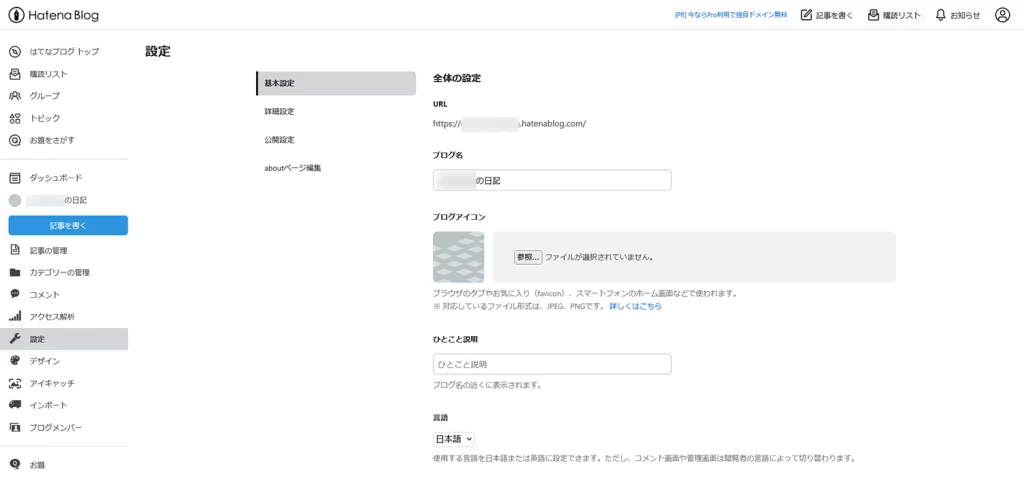Click the お知らせ bell icon
The width and height of the screenshot is (1024, 478).
(940, 15)
